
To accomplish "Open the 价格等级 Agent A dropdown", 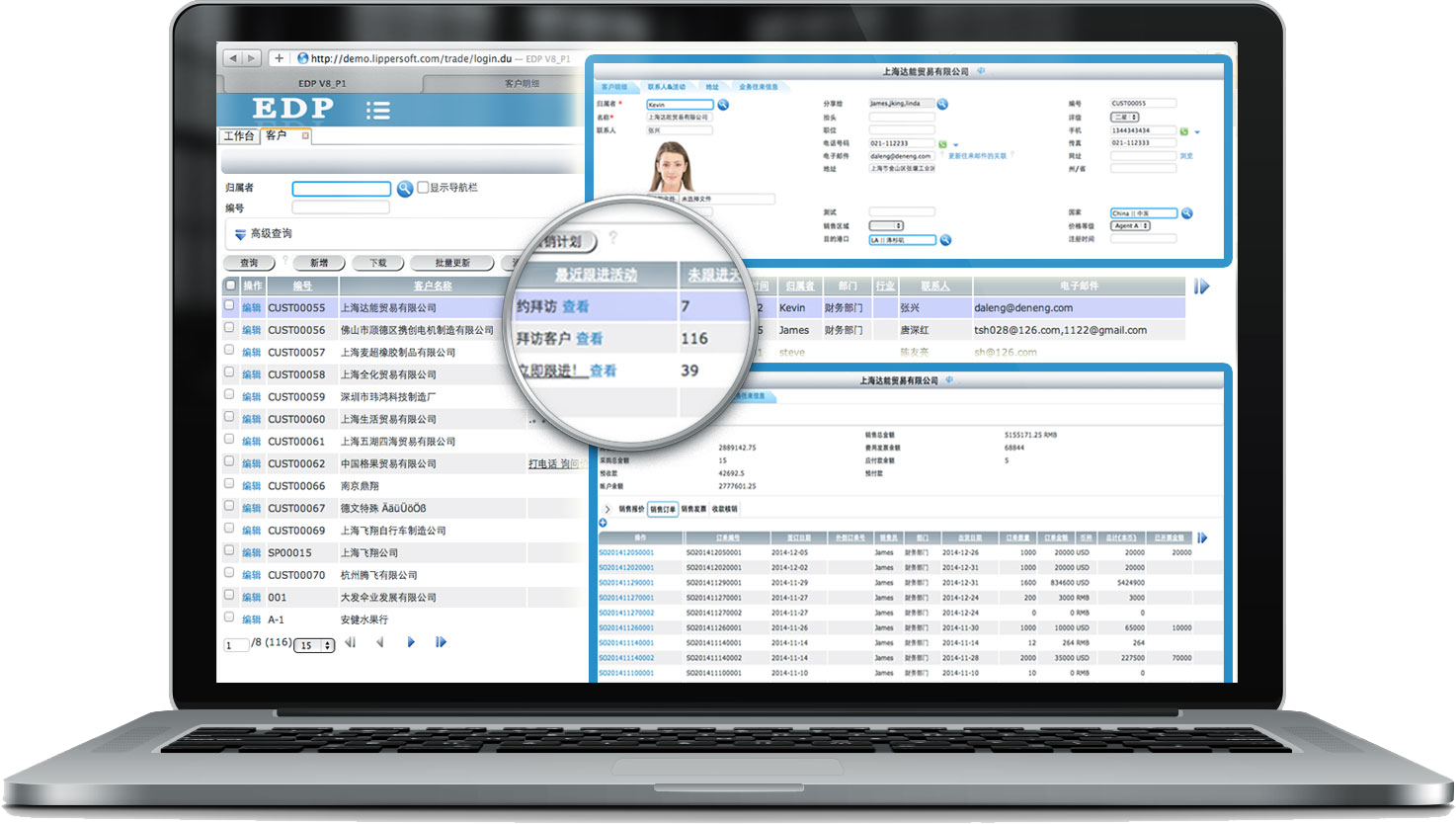I will pyautogui.click(x=1131, y=226).
